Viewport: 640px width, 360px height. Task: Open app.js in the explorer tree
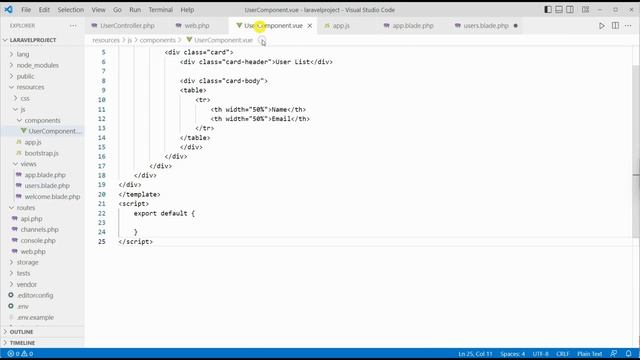click(x=33, y=142)
